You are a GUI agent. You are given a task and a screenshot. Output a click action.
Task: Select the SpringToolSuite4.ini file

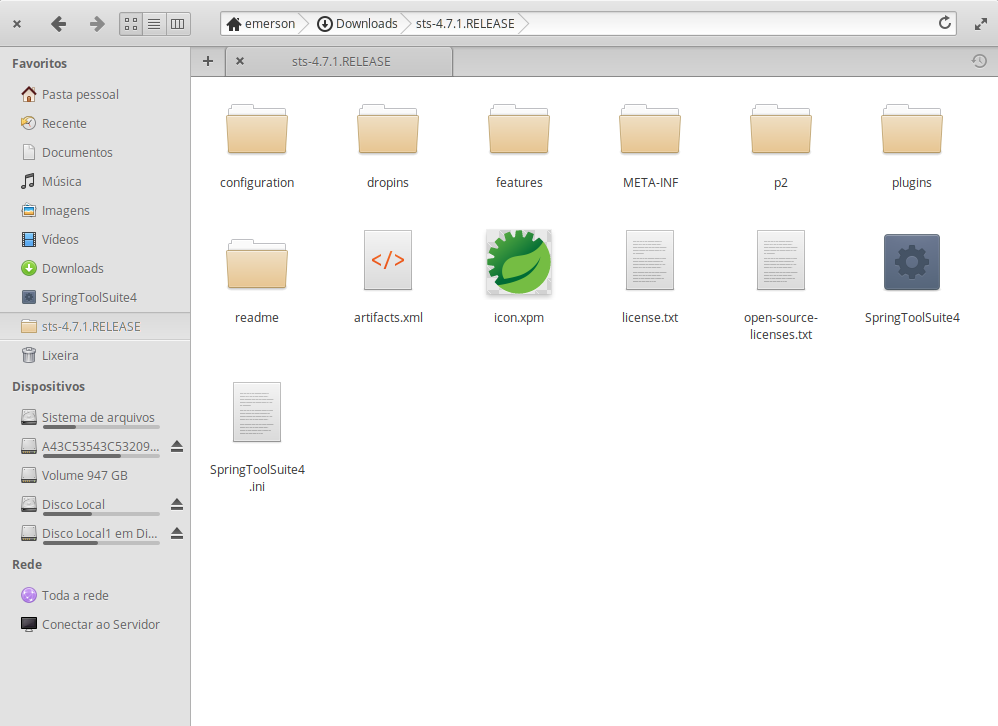click(x=257, y=437)
